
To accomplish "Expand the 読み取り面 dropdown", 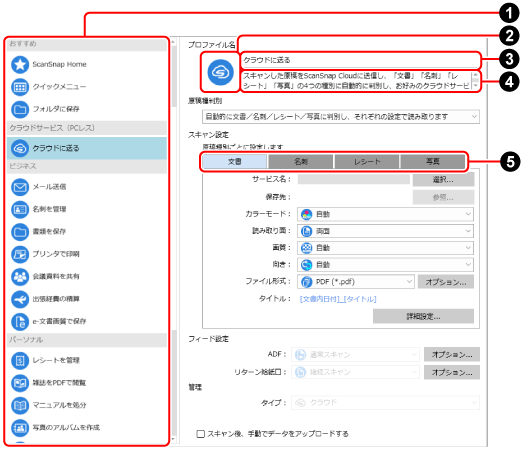I will [385, 231].
